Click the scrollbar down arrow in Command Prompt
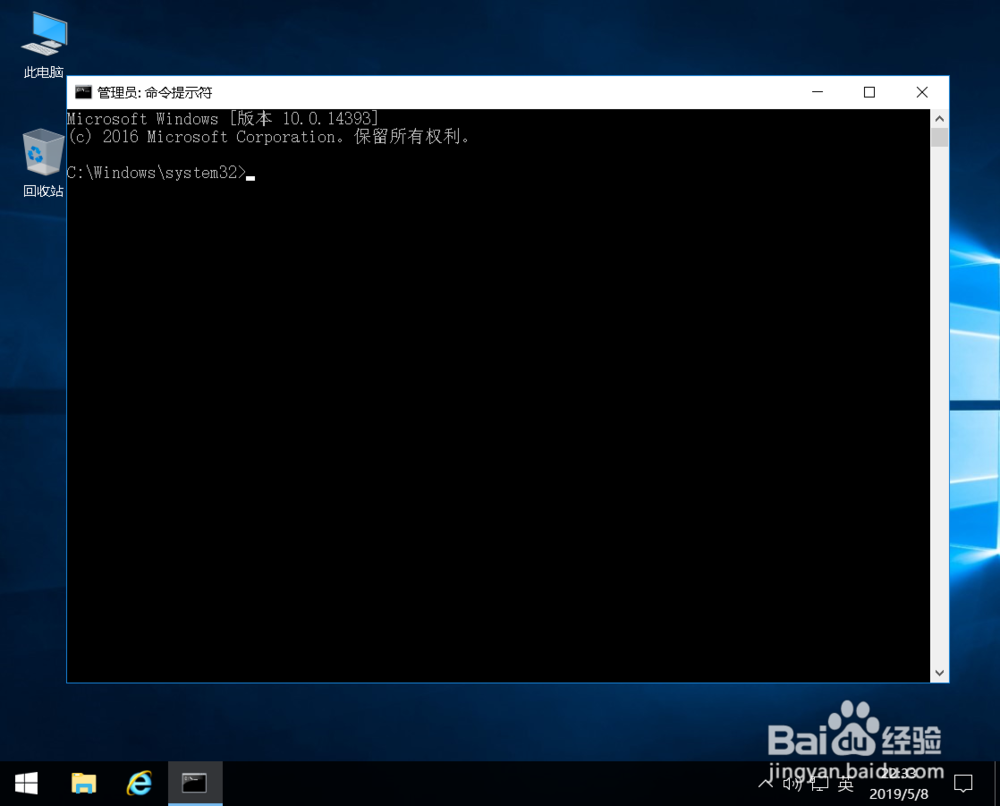Viewport: 1000px width, 806px height. pos(939,673)
